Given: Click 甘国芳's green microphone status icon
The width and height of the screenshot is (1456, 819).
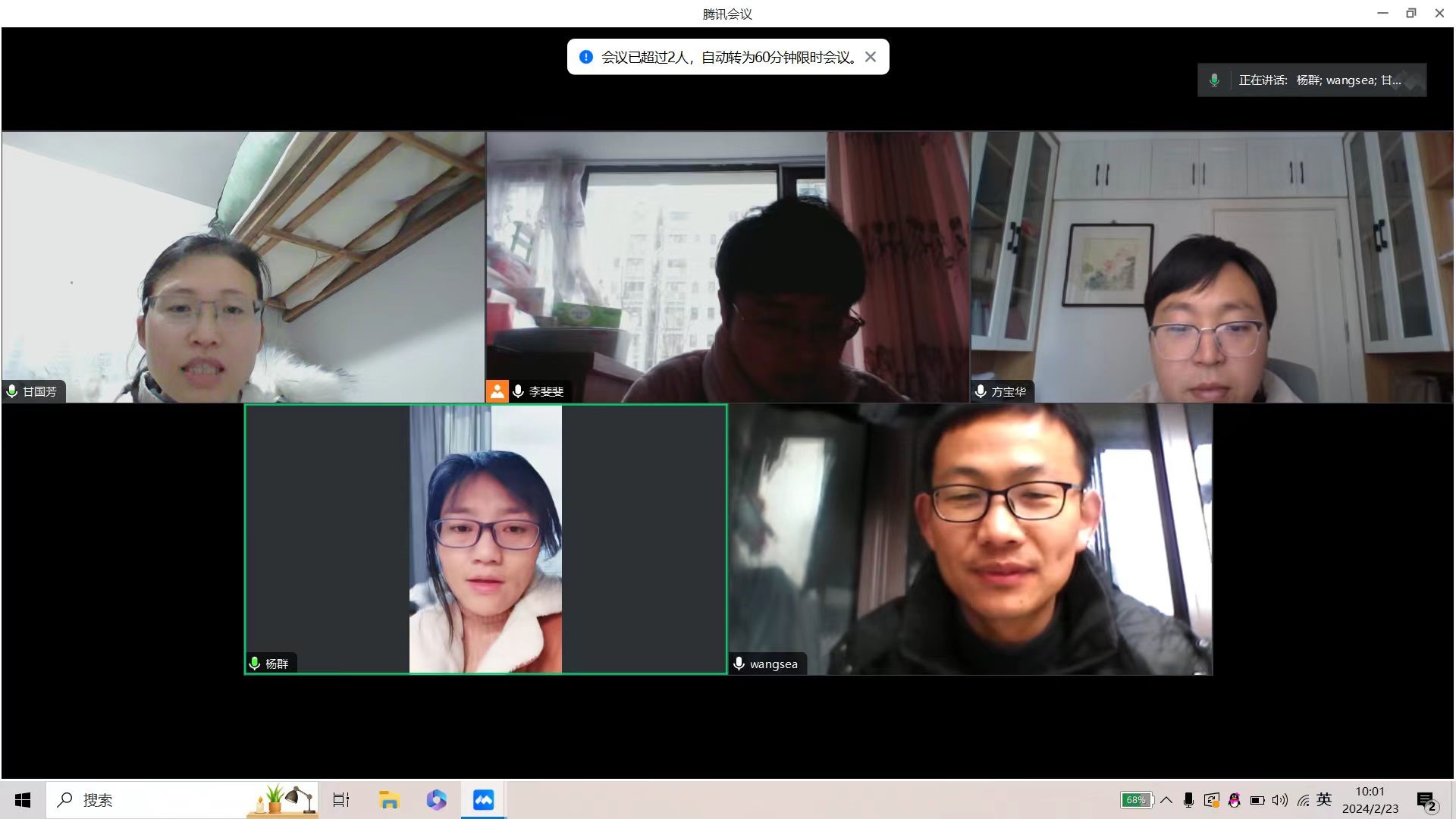Looking at the screenshot, I should click(x=12, y=391).
